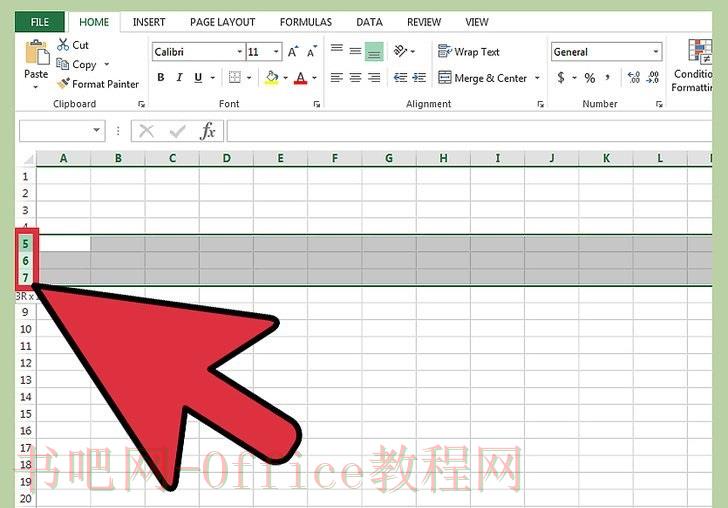Increase font size with larger A icon

pyautogui.click(x=292, y=52)
